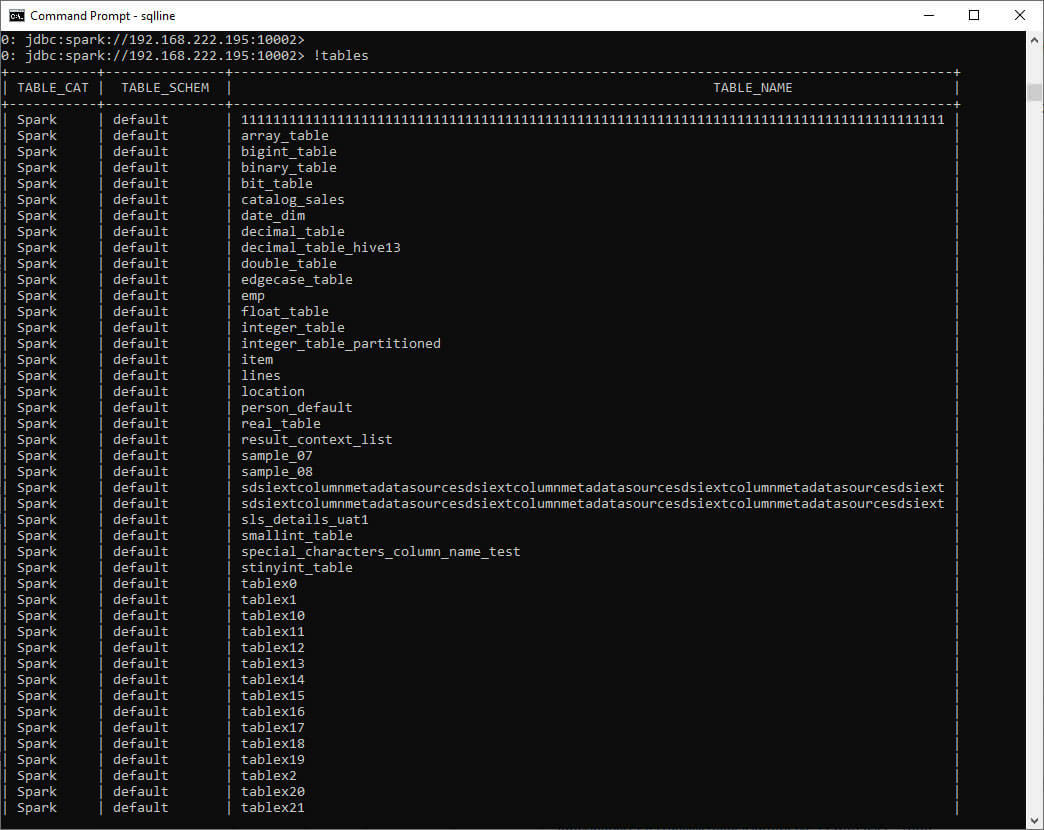Select the tablex0 table row
This screenshot has width=1044, height=830.
tap(268, 583)
